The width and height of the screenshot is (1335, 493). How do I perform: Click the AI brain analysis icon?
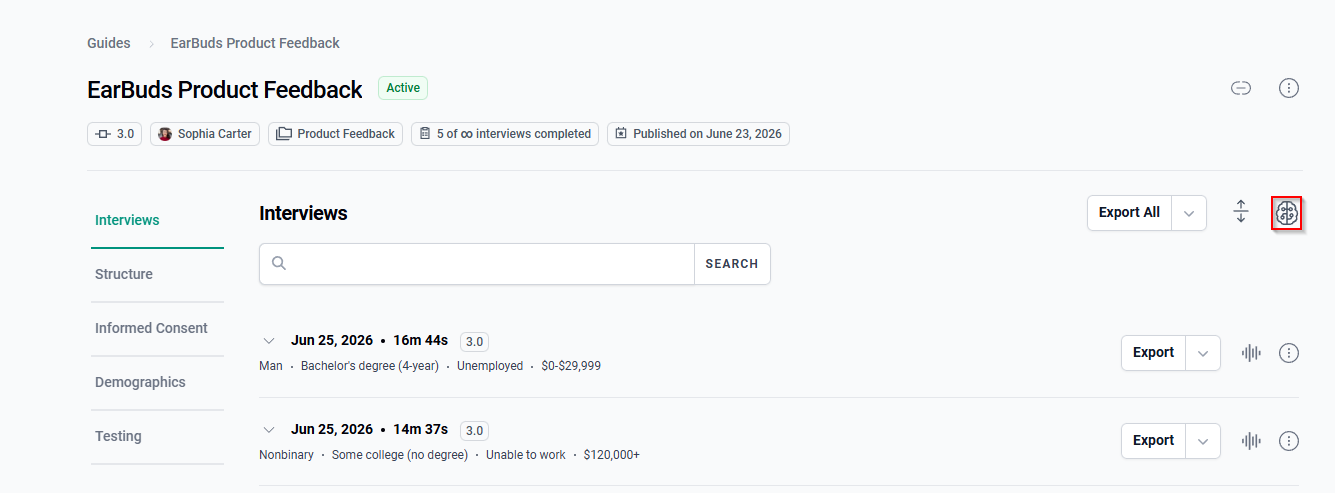tap(1287, 213)
